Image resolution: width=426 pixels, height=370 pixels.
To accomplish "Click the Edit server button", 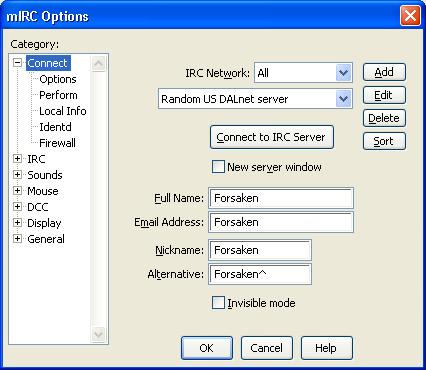I will pyautogui.click(x=384, y=95).
